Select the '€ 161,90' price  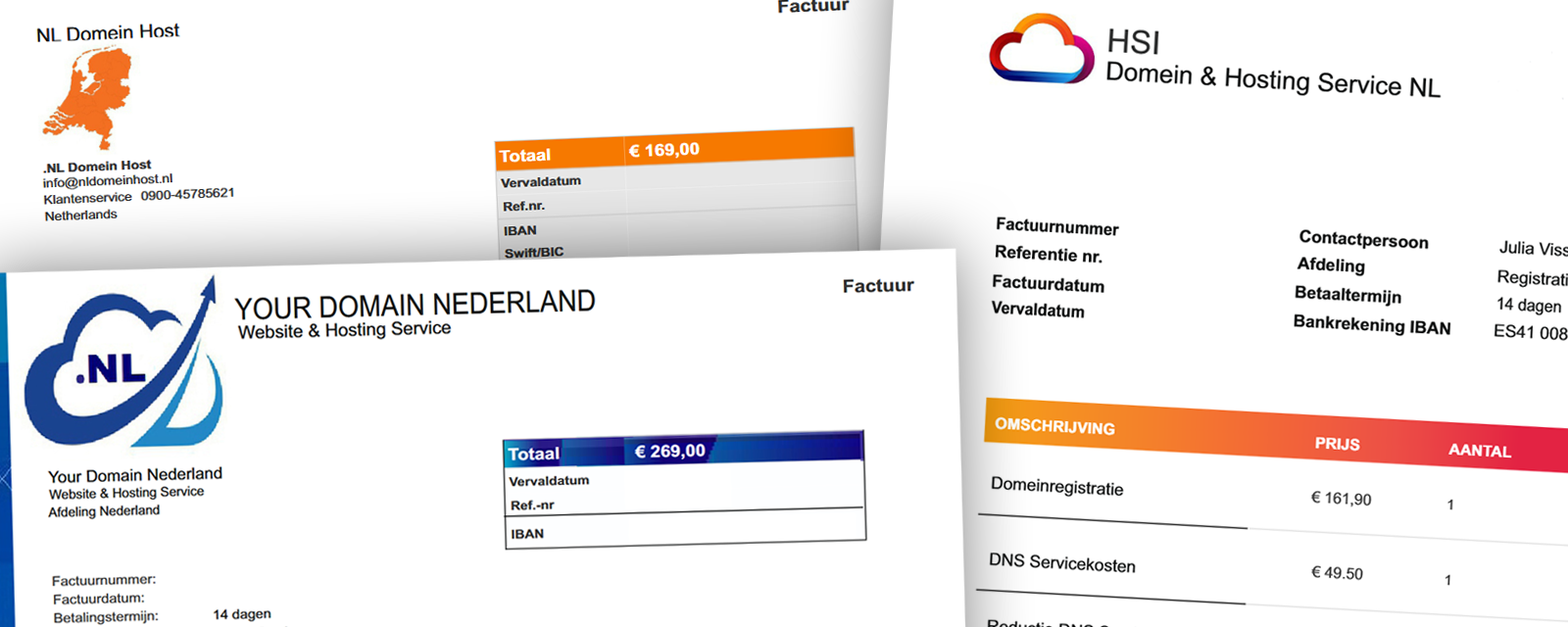point(1341,499)
